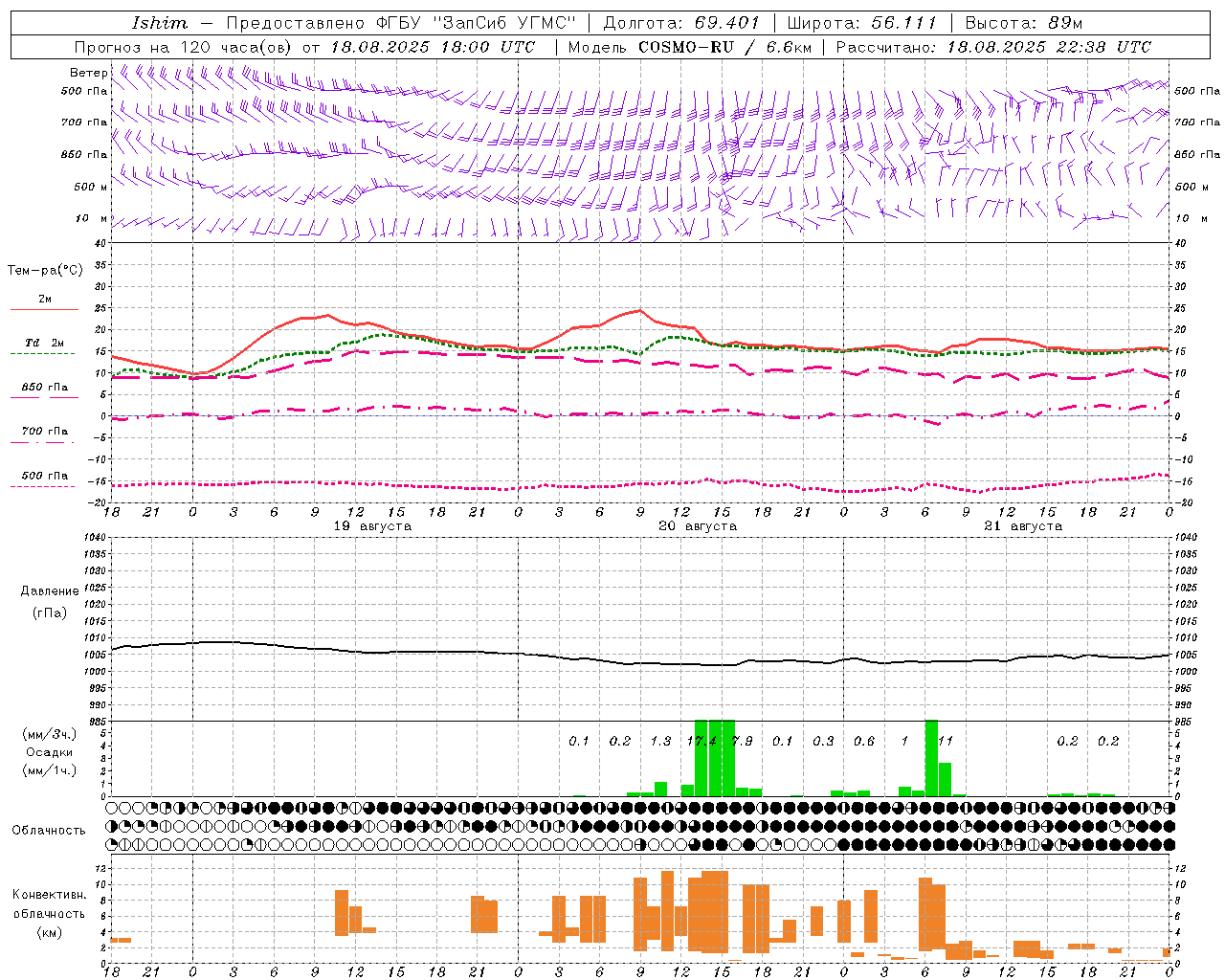The height and width of the screenshot is (980, 1225).
Task: Click the "11" precipitation value
Action: coord(946,741)
